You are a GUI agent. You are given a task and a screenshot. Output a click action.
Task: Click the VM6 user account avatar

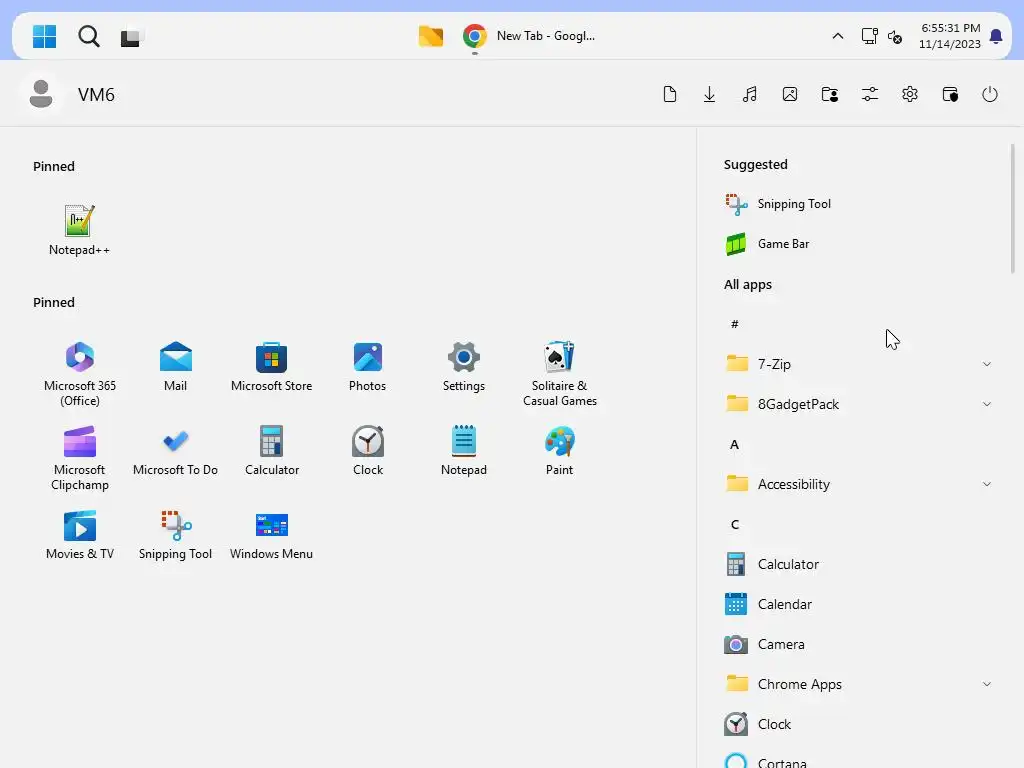click(41, 94)
